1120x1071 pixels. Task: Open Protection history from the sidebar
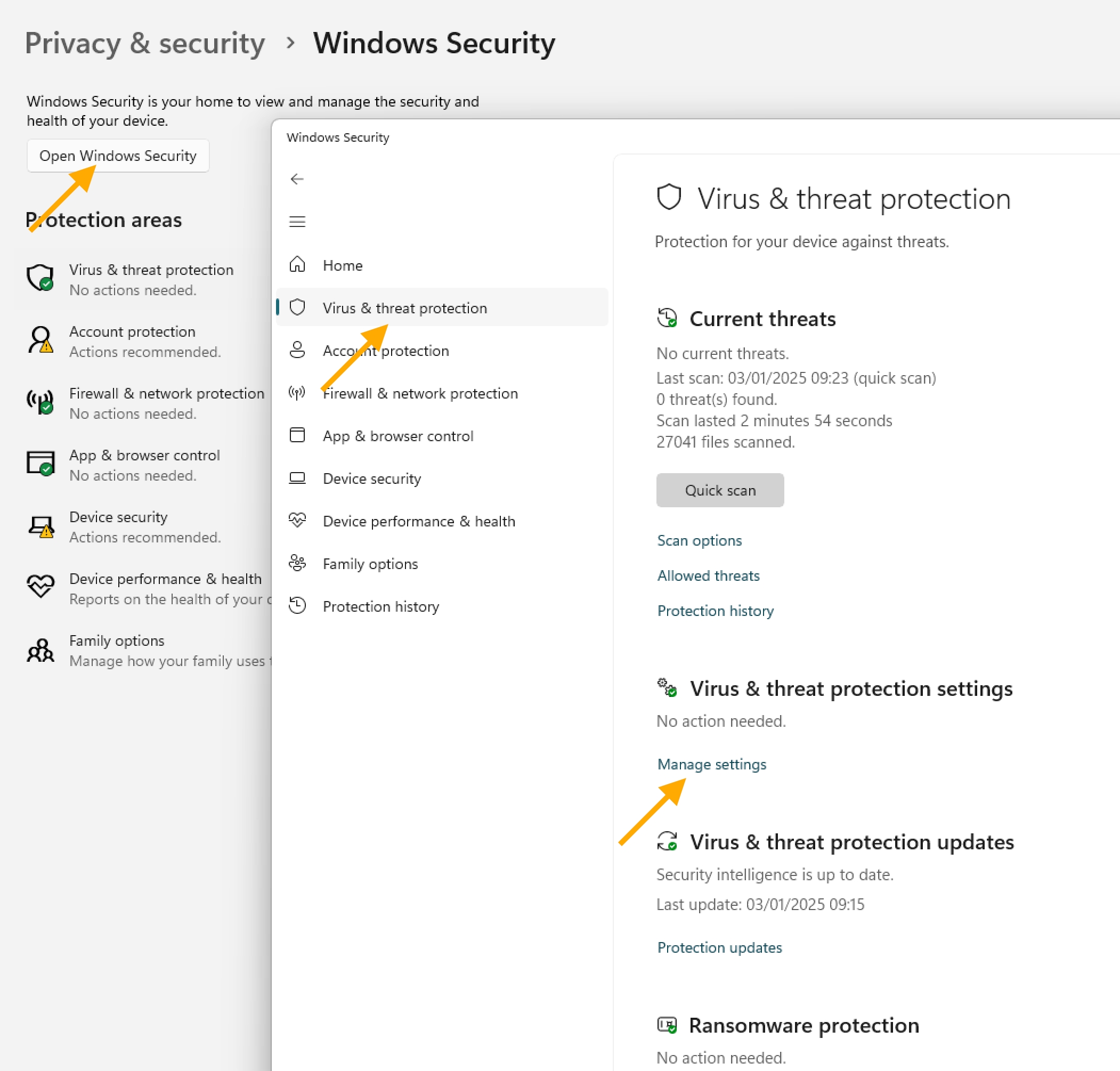[x=381, y=606]
